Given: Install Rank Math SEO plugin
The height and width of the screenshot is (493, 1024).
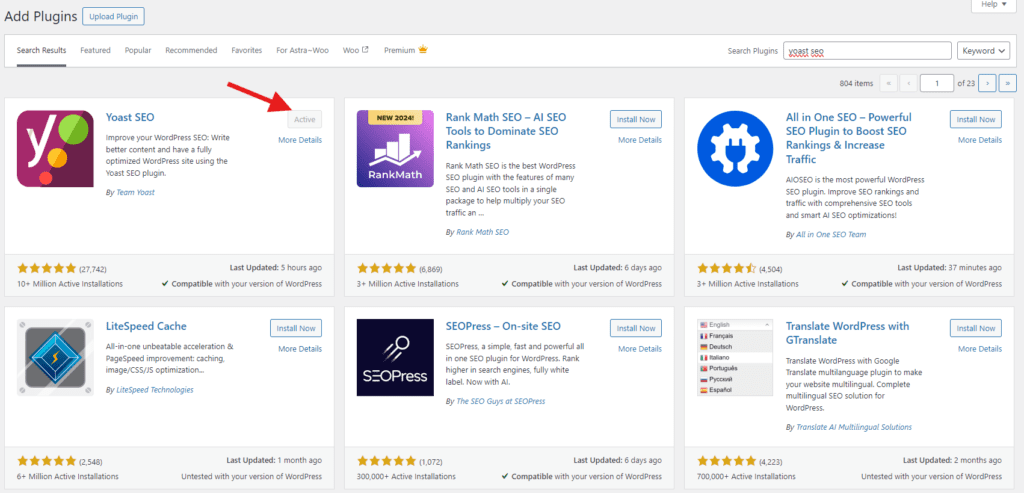Looking at the screenshot, I should (636, 119).
